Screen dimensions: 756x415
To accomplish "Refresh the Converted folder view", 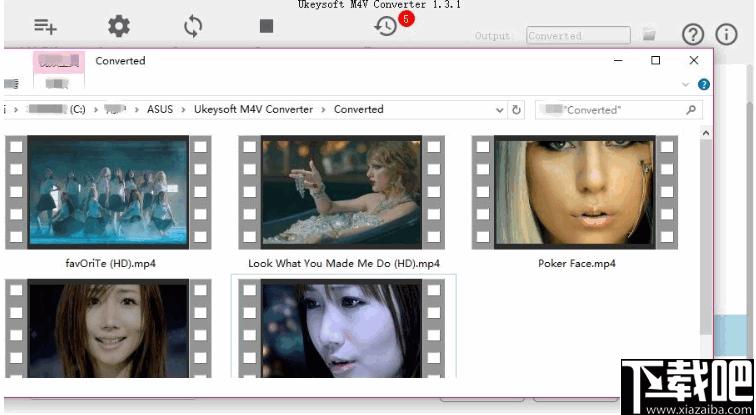I will tap(516, 110).
